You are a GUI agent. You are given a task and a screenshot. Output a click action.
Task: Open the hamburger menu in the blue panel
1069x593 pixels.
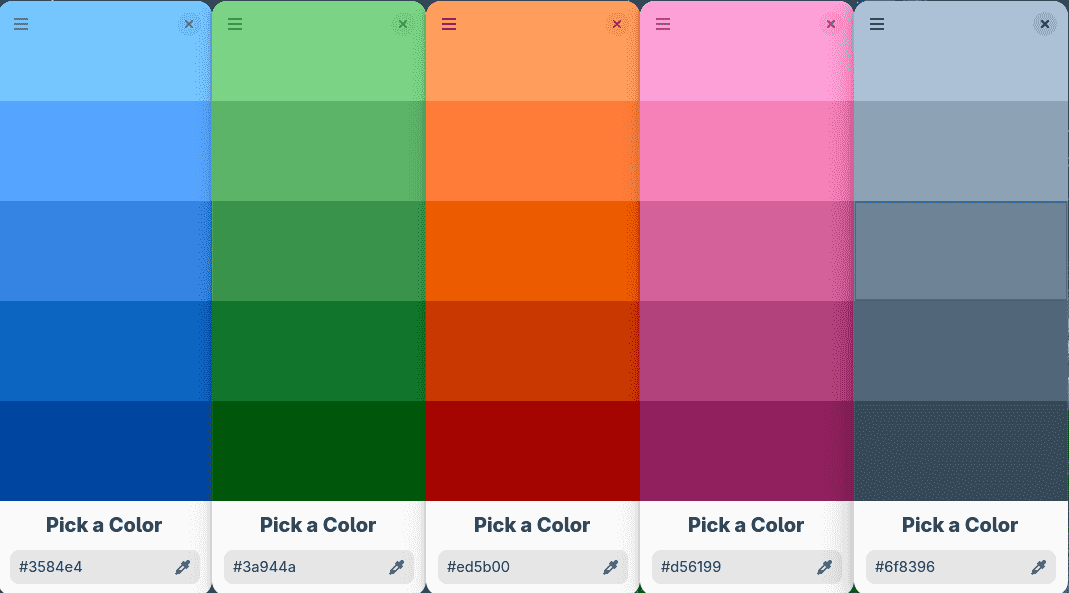point(21,24)
